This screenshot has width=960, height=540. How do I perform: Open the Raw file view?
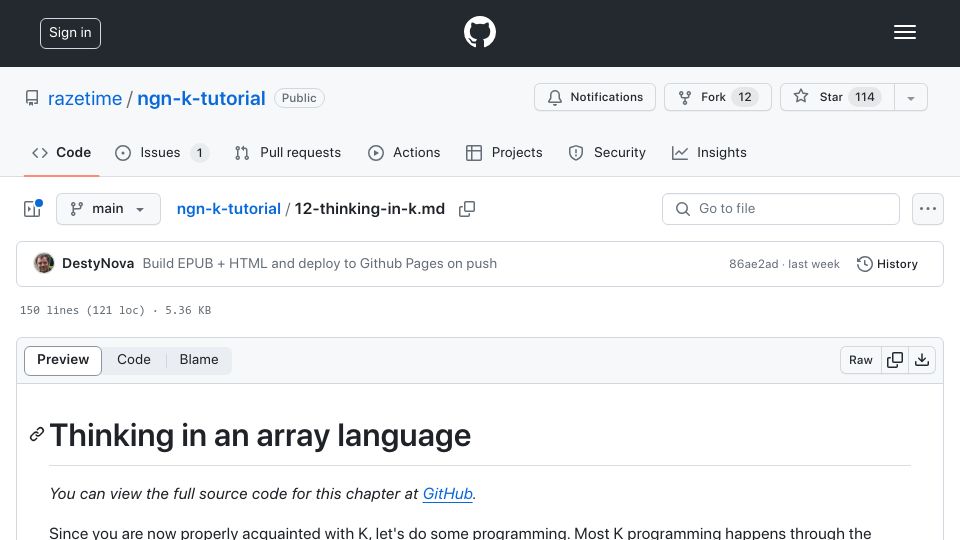(x=860, y=360)
